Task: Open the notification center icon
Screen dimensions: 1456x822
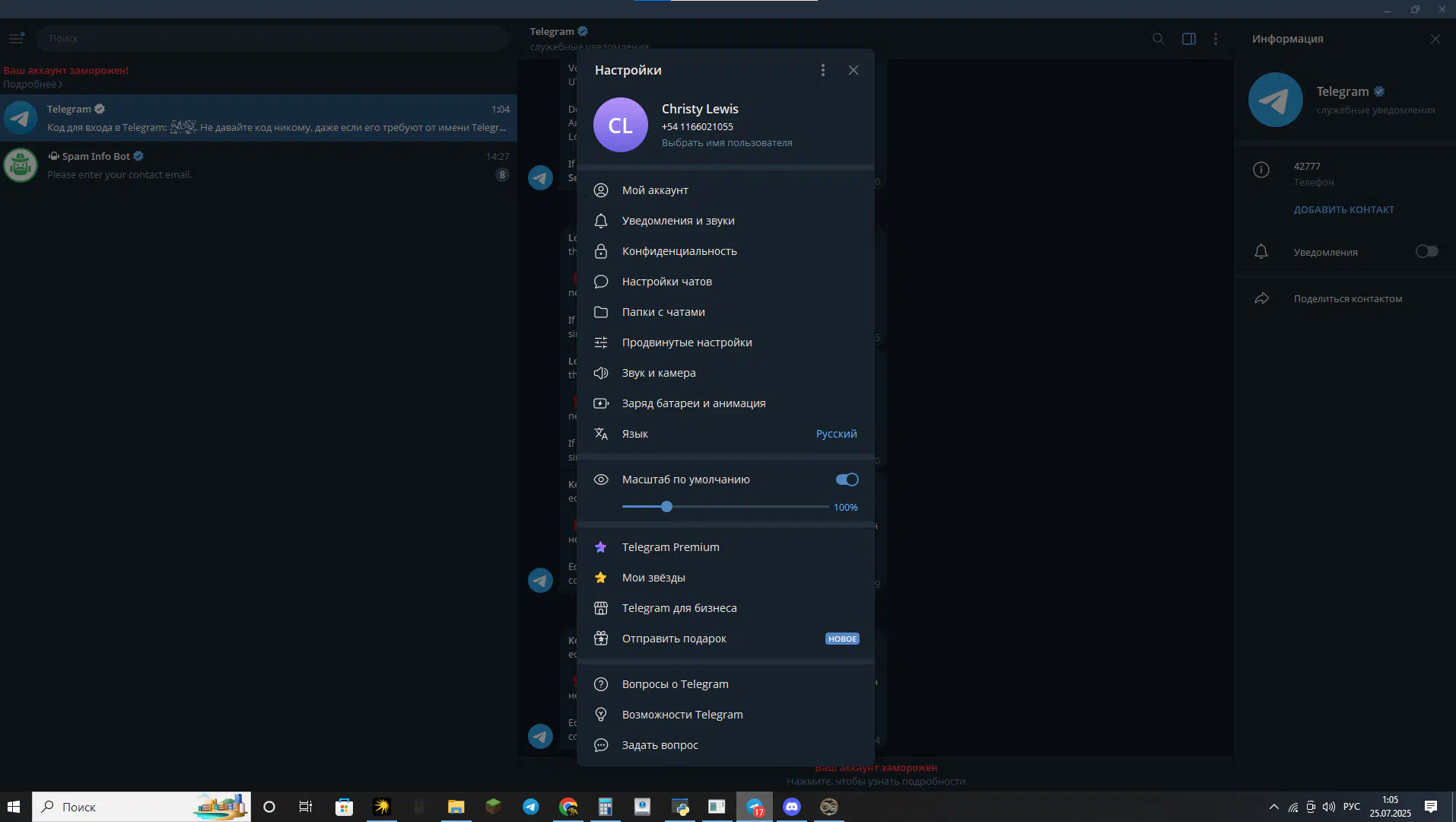Action: click(x=1431, y=807)
